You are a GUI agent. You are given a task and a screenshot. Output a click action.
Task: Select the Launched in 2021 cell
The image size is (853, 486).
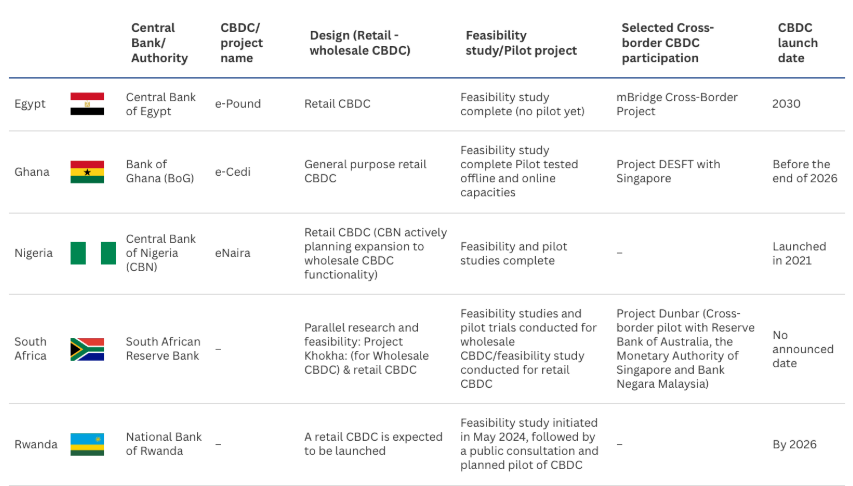pyautogui.click(x=799, y=253)
